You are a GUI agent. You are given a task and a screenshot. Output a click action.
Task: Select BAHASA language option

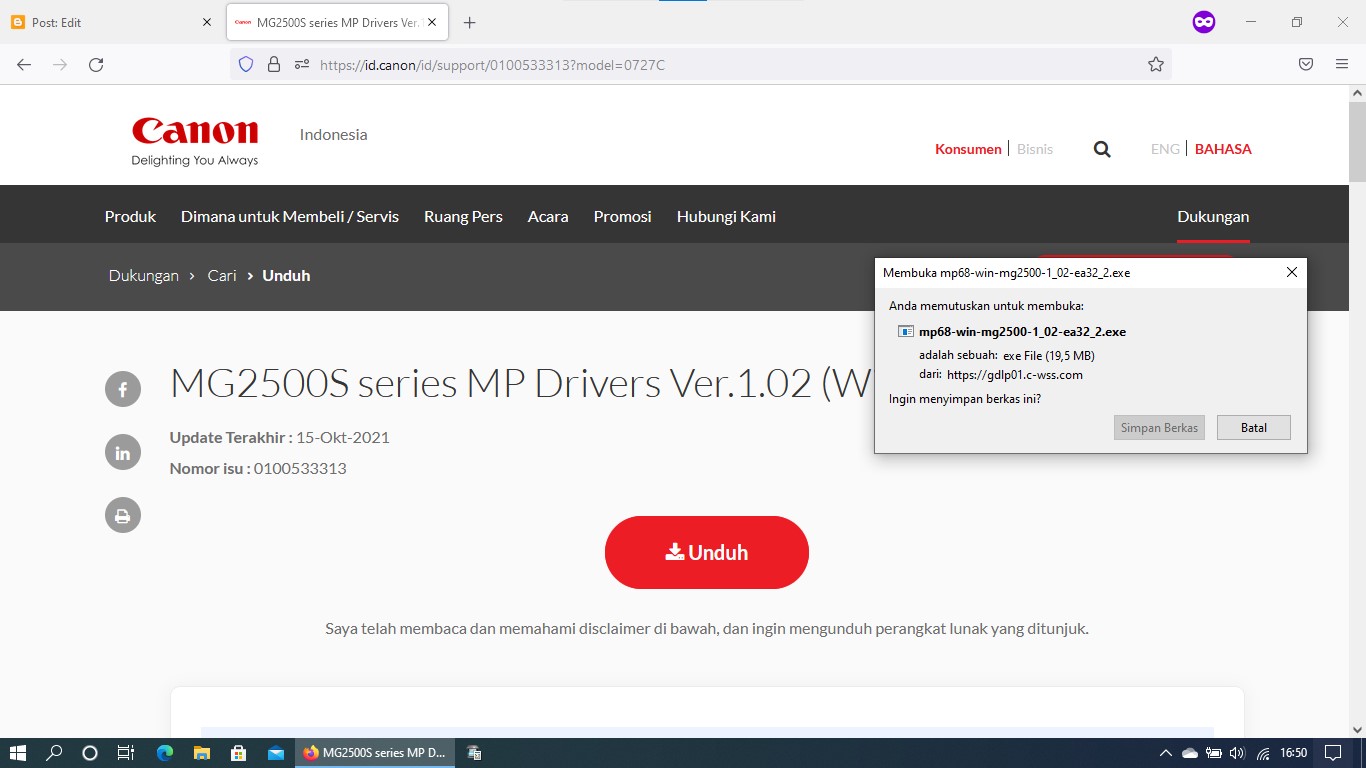pos(1222,148)
